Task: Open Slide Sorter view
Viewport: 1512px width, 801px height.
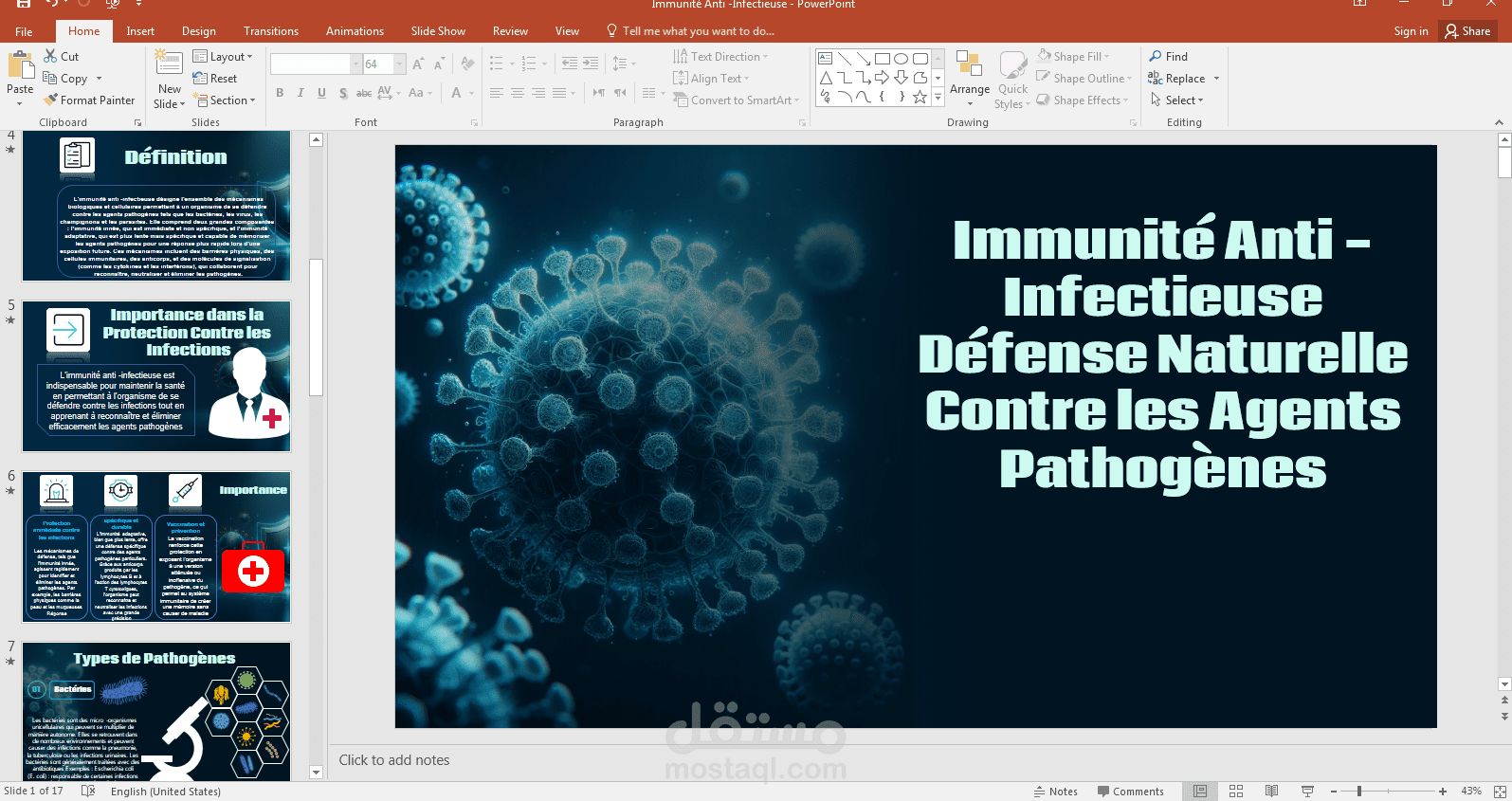Action: 1236,792
